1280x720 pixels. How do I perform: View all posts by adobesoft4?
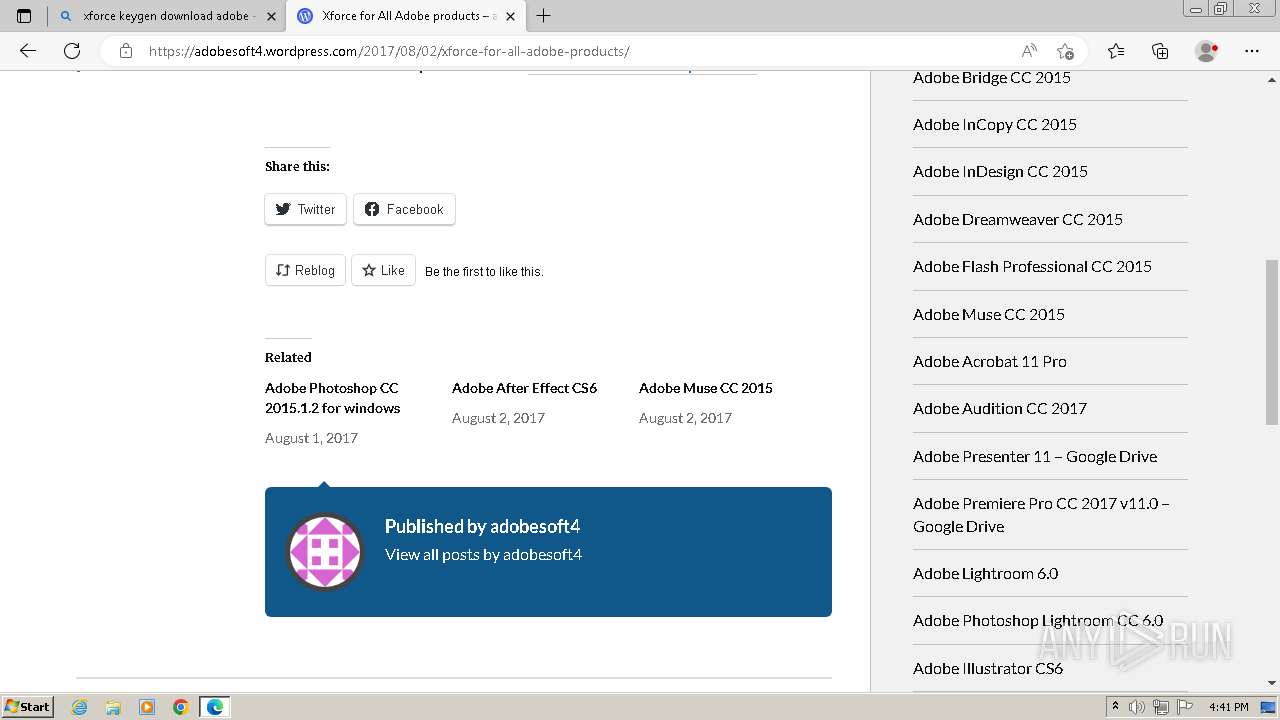pos(483,554)
